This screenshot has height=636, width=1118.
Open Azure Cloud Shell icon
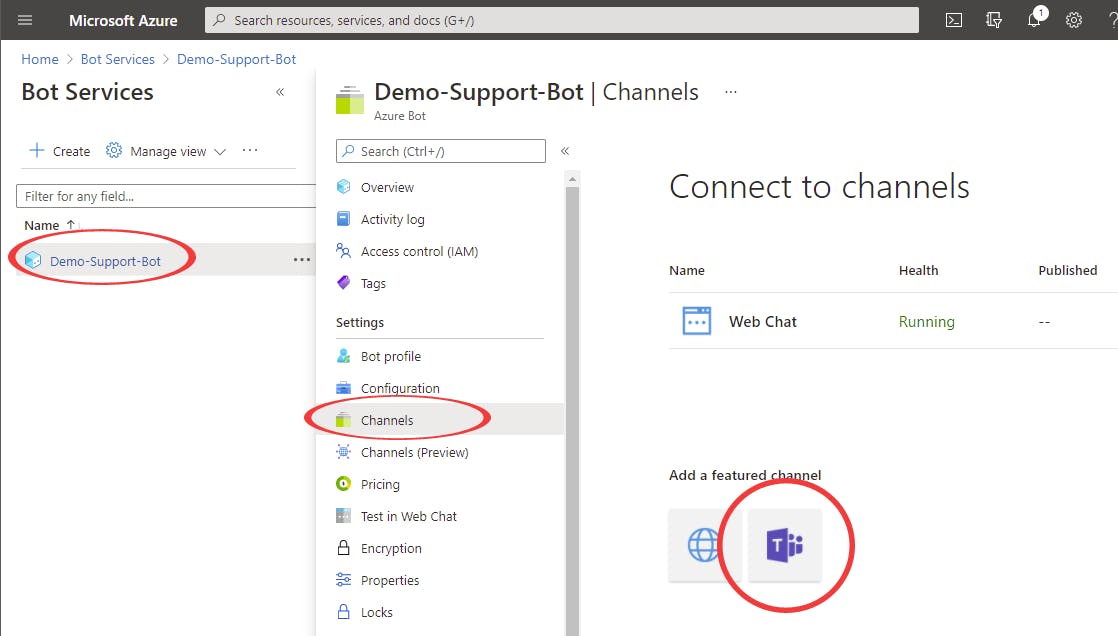click(954, 20)
